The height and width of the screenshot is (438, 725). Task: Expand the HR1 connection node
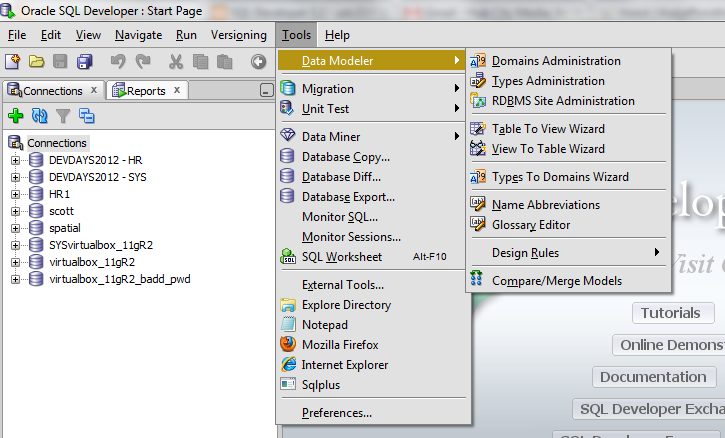[15, 194]
